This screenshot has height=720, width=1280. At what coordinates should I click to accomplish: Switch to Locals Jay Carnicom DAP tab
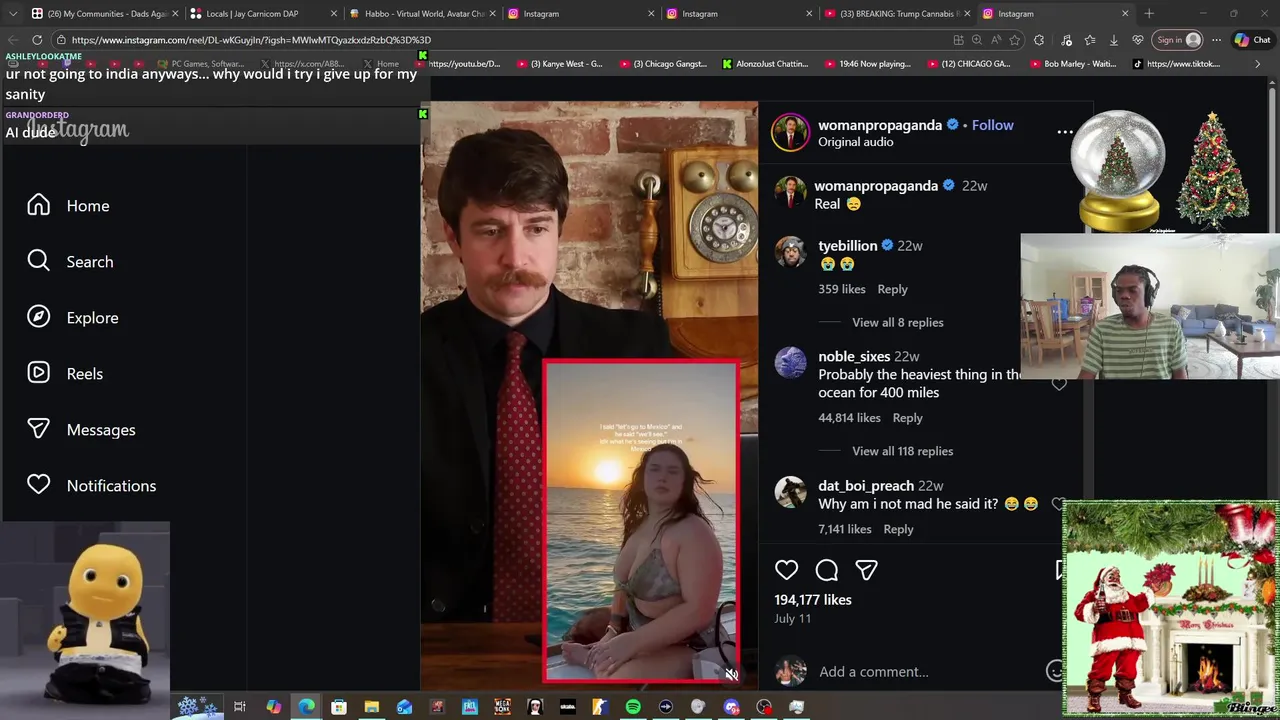pos(261,13)
